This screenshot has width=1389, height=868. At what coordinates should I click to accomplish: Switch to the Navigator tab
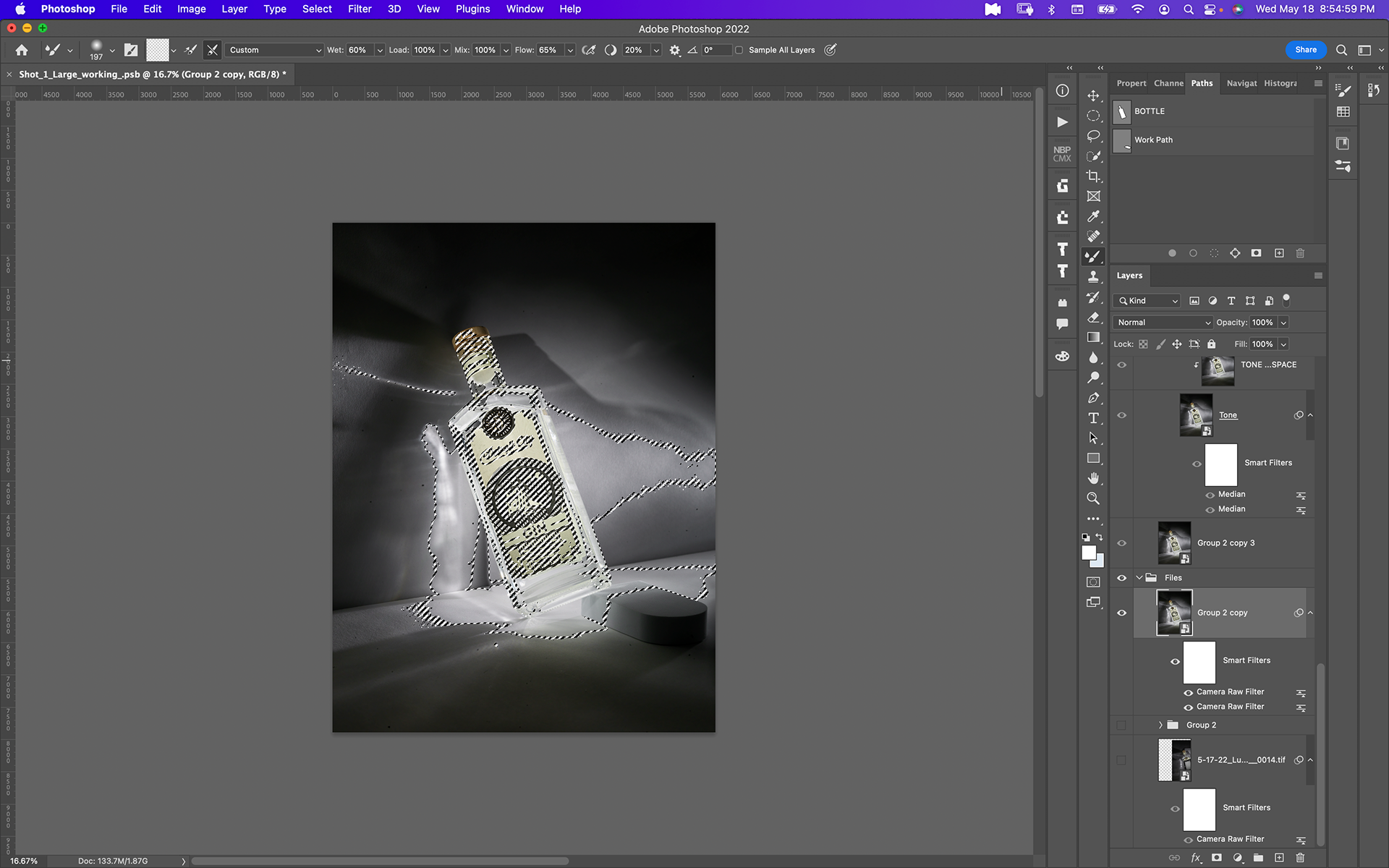point(1241,83)
